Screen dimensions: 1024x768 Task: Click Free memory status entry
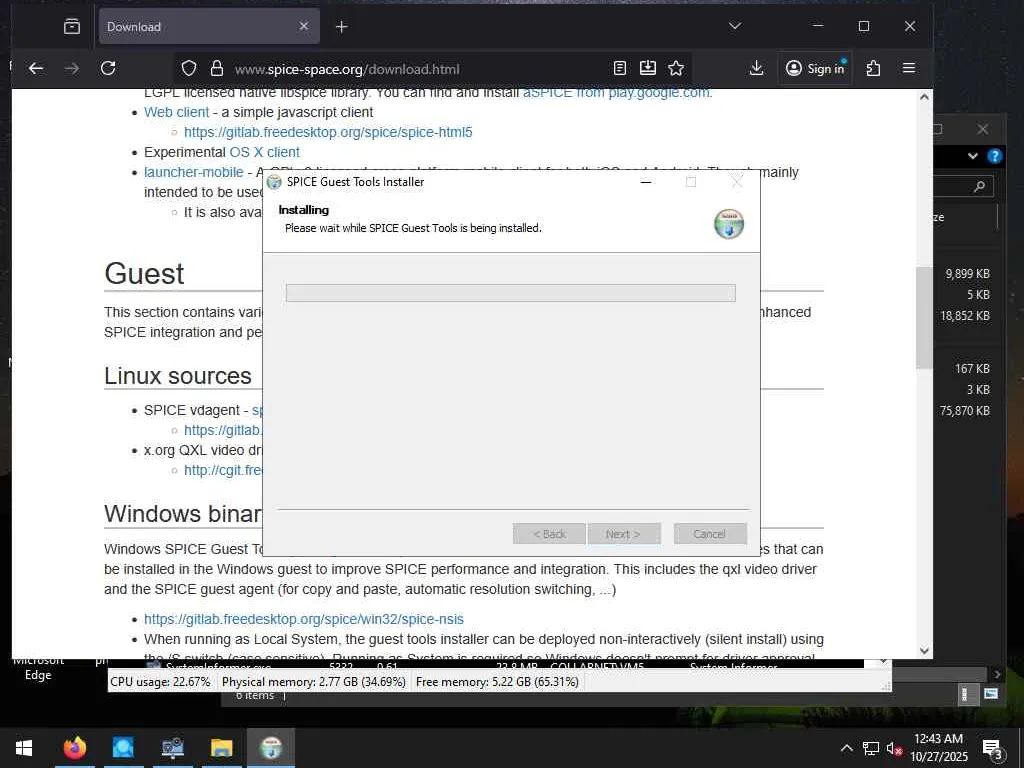497,682
